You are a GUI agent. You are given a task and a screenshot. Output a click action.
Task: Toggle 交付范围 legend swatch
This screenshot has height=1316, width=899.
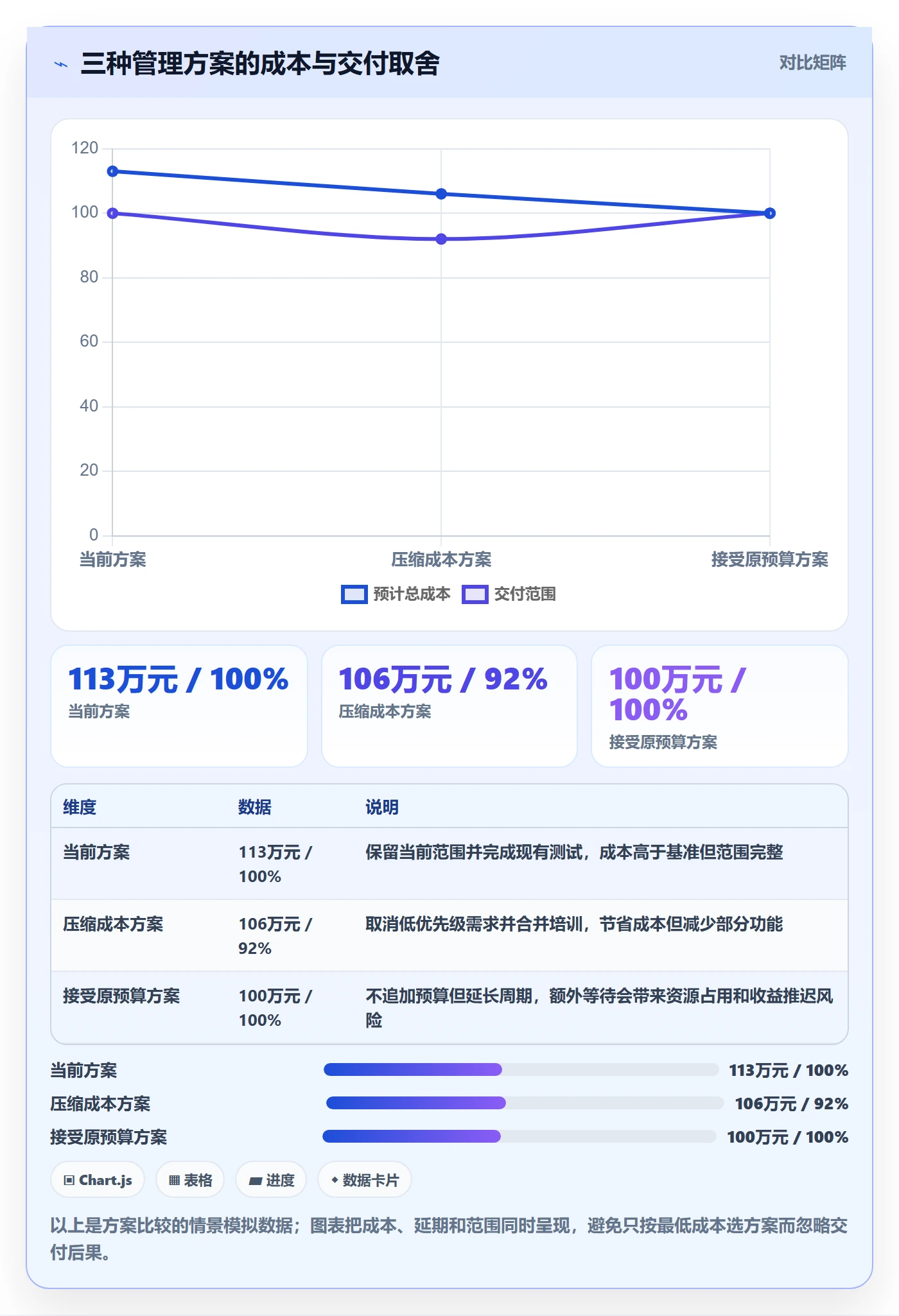pos(475,594)
